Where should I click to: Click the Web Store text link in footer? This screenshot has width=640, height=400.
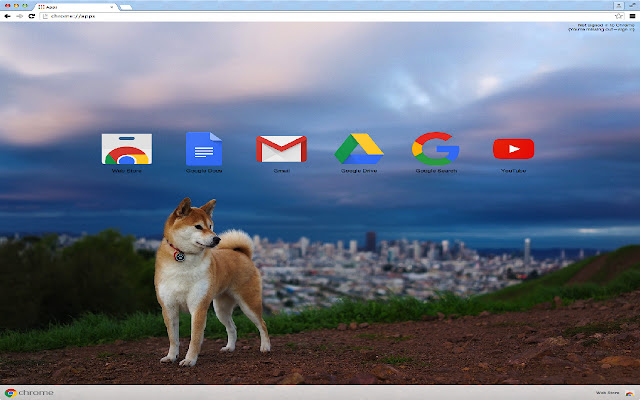tap(607, 393)
